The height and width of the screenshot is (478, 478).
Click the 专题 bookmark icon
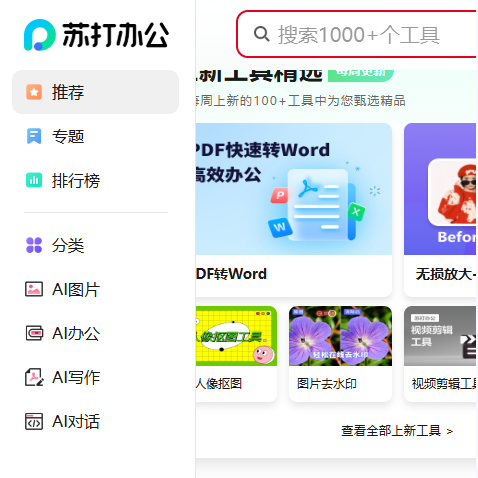coord(34,136)
